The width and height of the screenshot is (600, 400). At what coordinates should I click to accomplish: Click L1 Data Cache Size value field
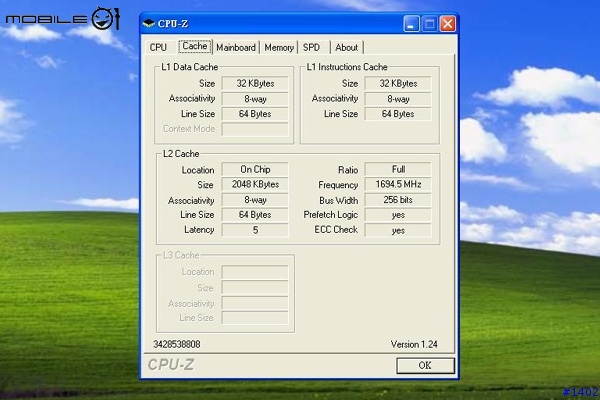(x=255, y=83)
